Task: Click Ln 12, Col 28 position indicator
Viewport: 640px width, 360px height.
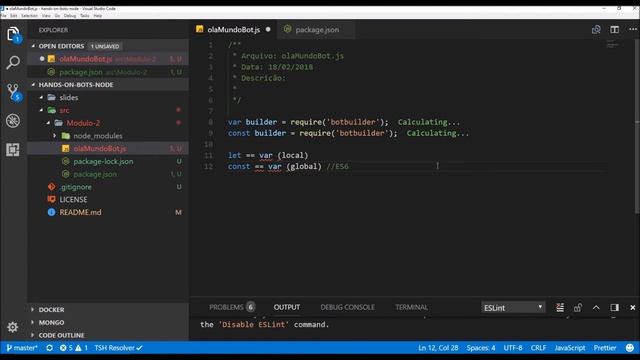Action: 438,348
